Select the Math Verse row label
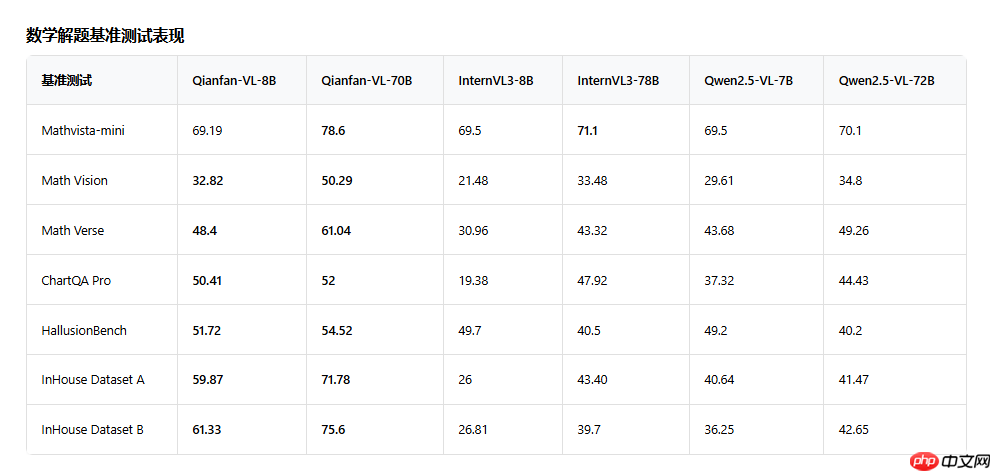 click(73, 230)
